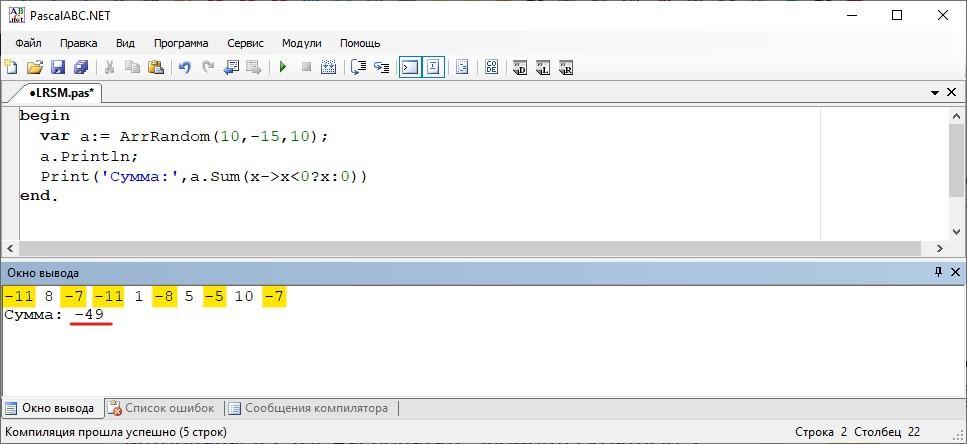The width and height of the screenshot is (967, 444).
Task: Expand the open documents list arrow
Action: coord(935,92)
